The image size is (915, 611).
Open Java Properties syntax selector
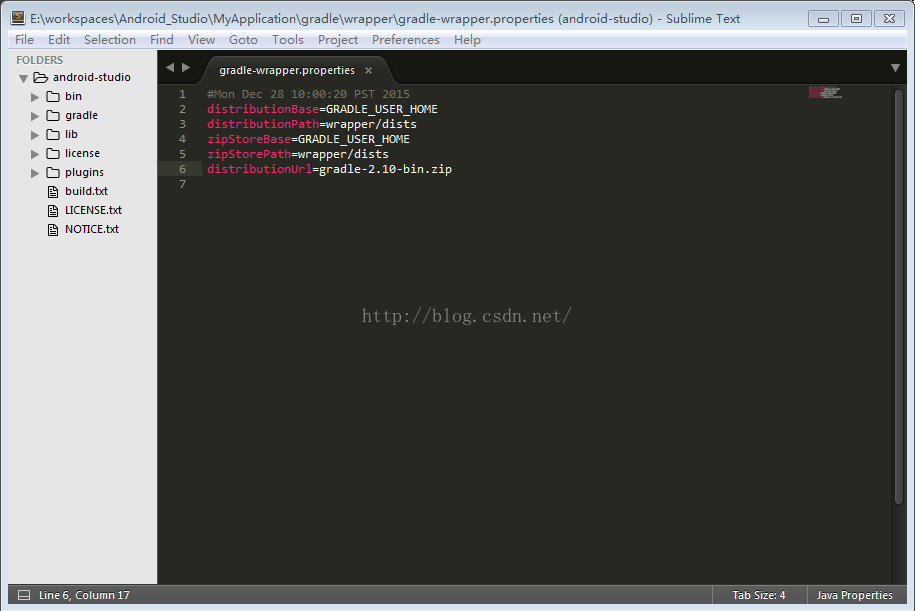point(854,595)
